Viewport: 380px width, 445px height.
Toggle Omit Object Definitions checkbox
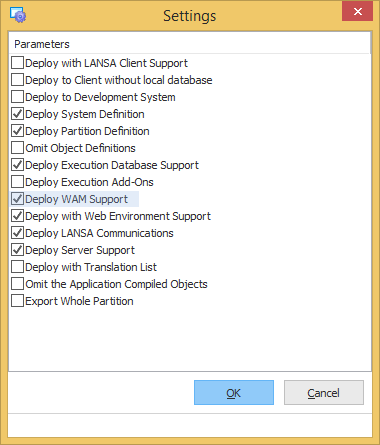[17, 148]
